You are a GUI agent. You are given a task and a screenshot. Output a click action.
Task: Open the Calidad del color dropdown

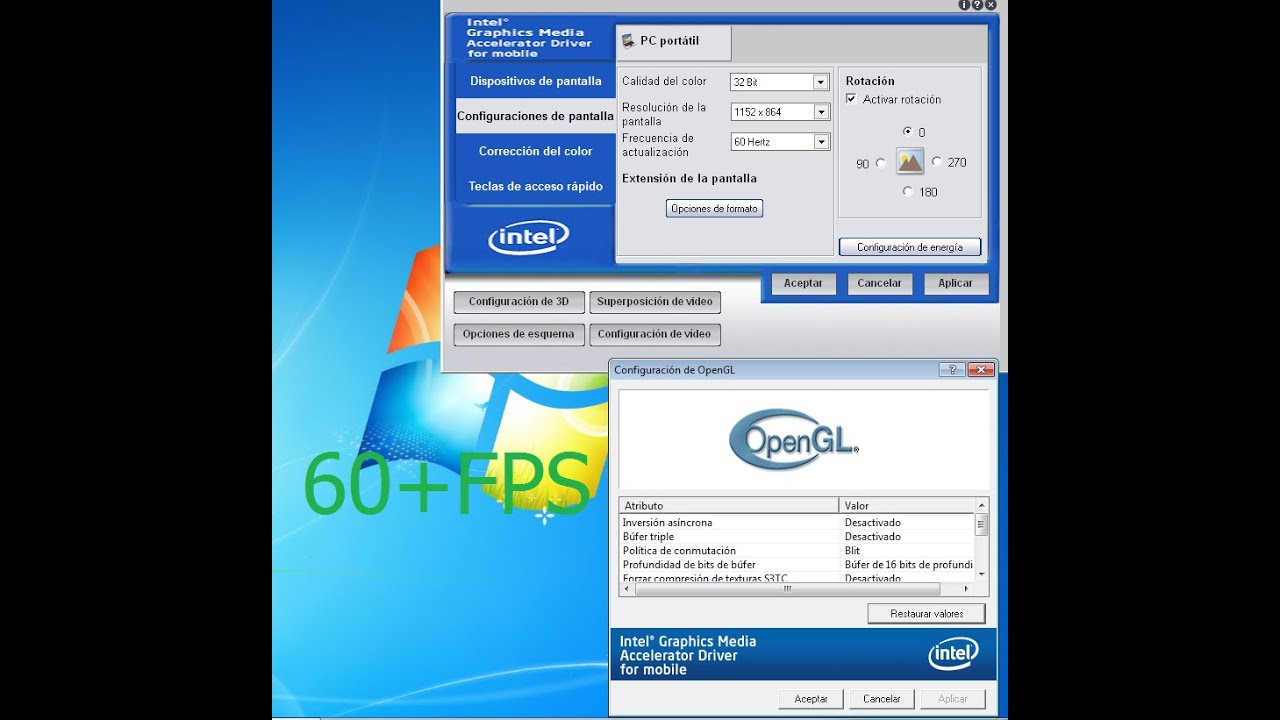780,82
